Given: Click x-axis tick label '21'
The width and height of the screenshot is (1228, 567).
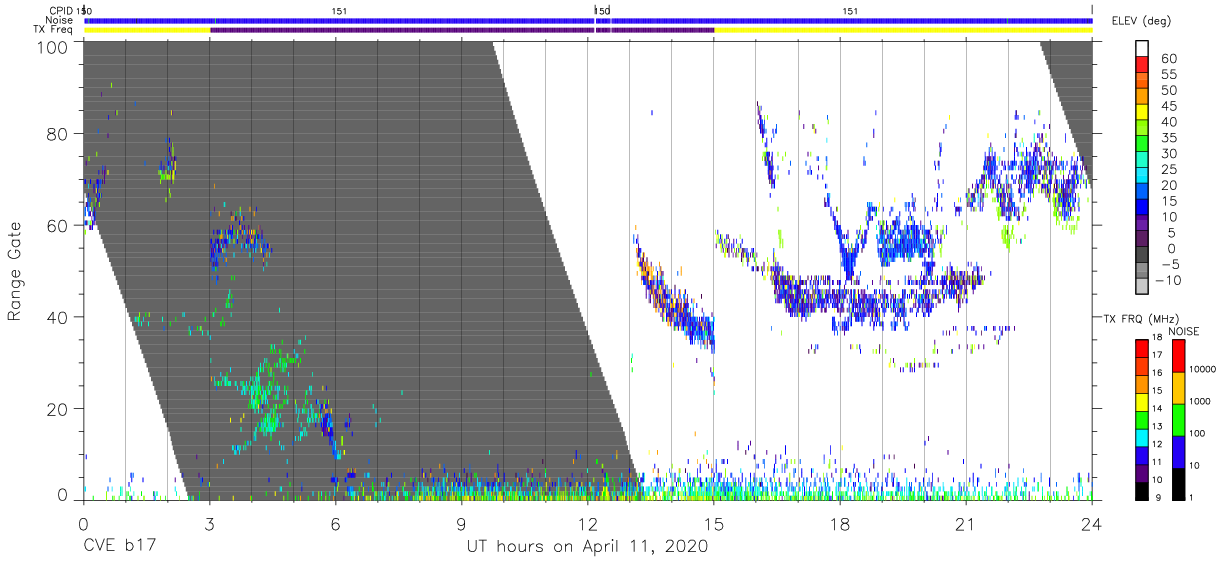Looking at the screenshot, I should (966, 523).
